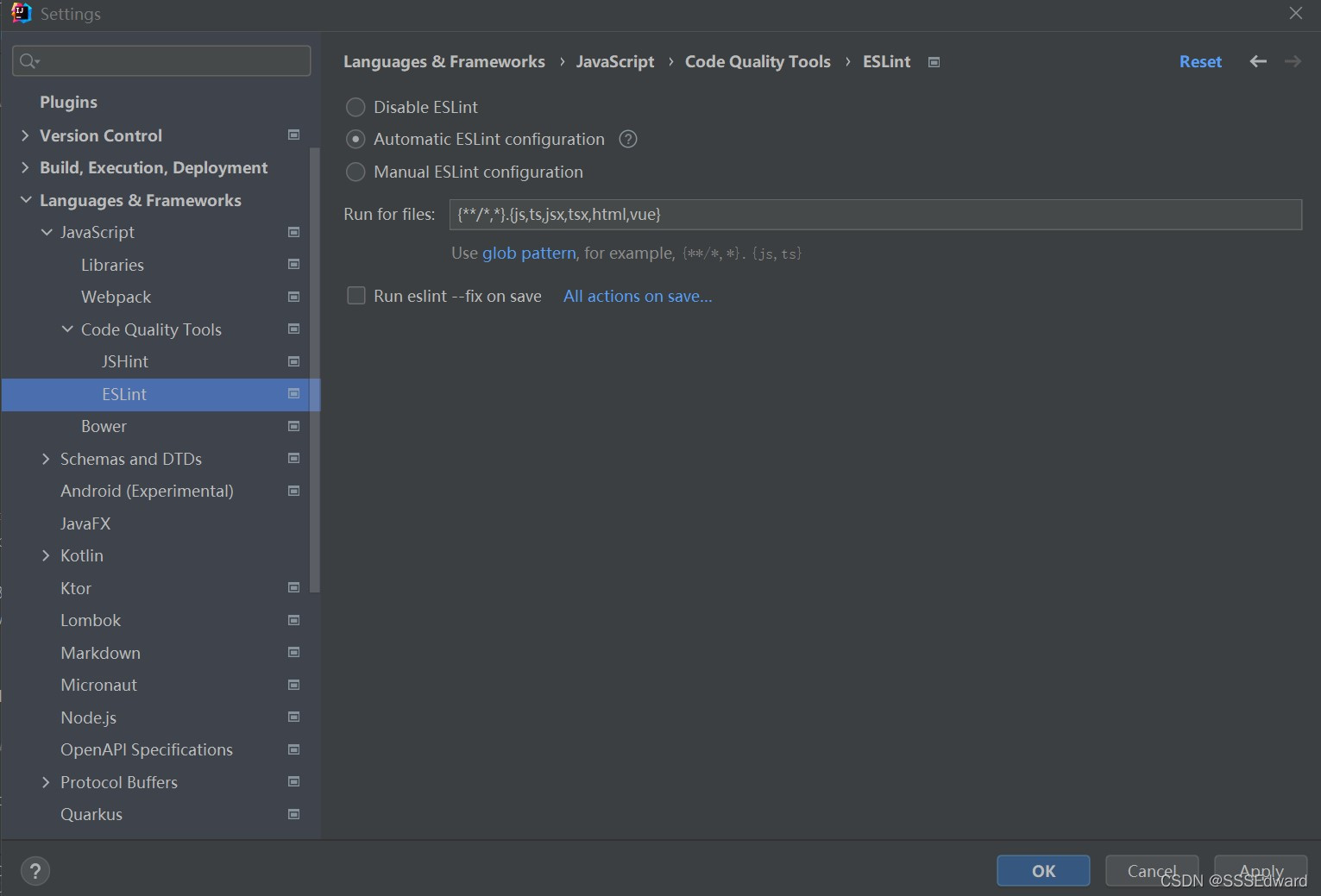Viewport: 1321px width, 896px height.
Task: Click the Apply button
Action: click(1261, 871)
